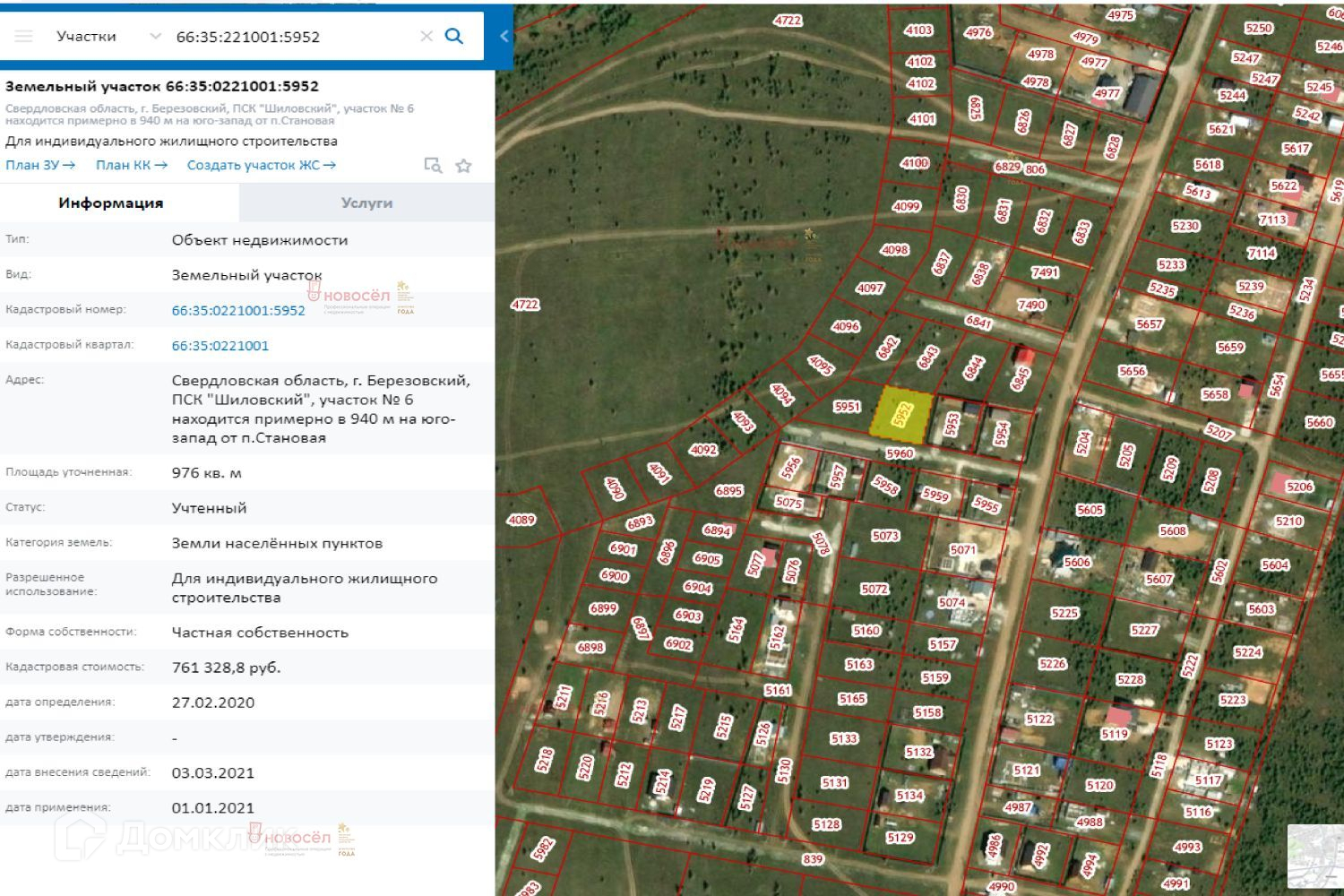
Task: Click the status value Учтенный
Action: click(209, 508)
